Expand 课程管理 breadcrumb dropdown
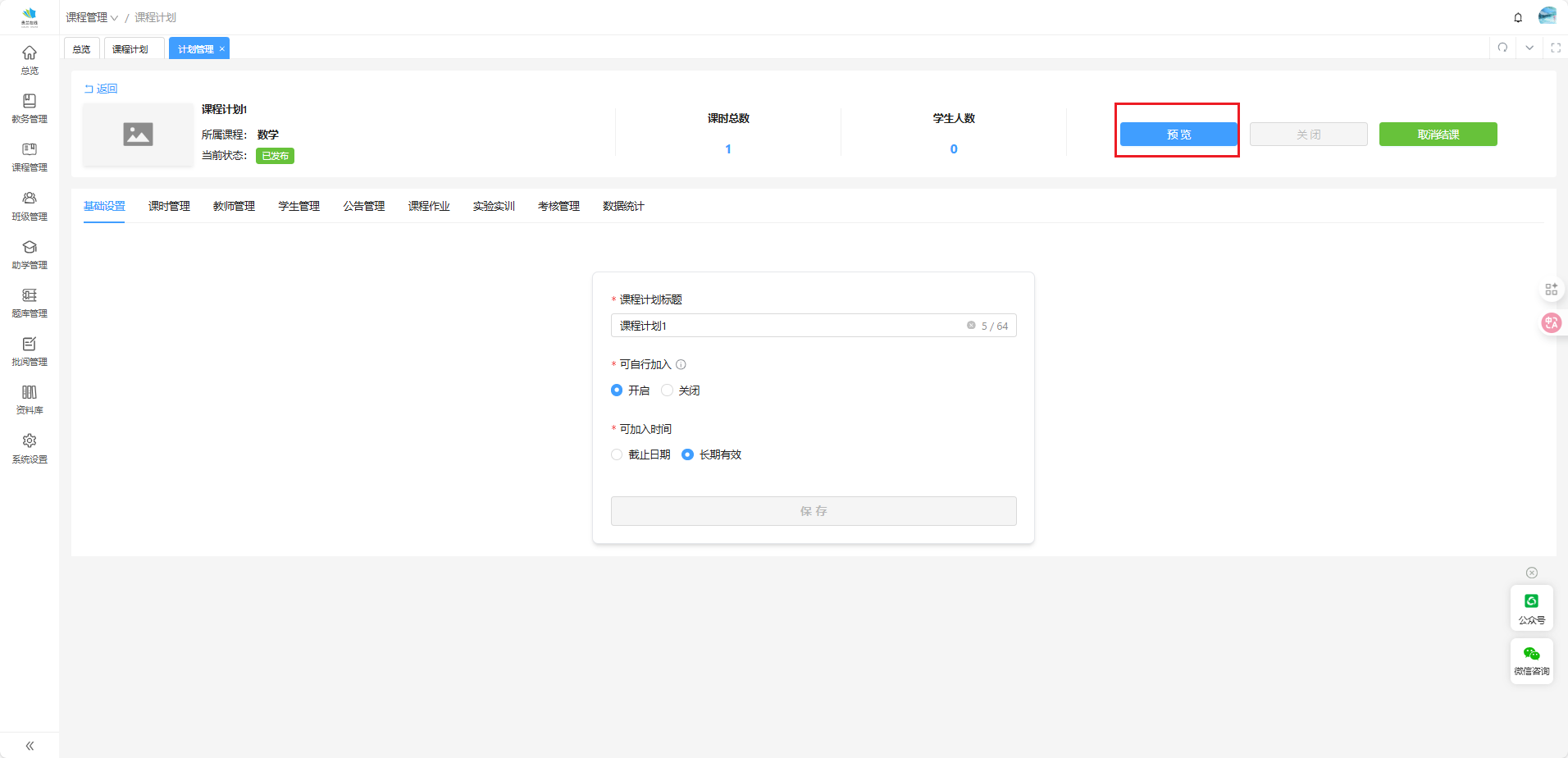This screenshot has height=758, width=1568. point(92,17)
